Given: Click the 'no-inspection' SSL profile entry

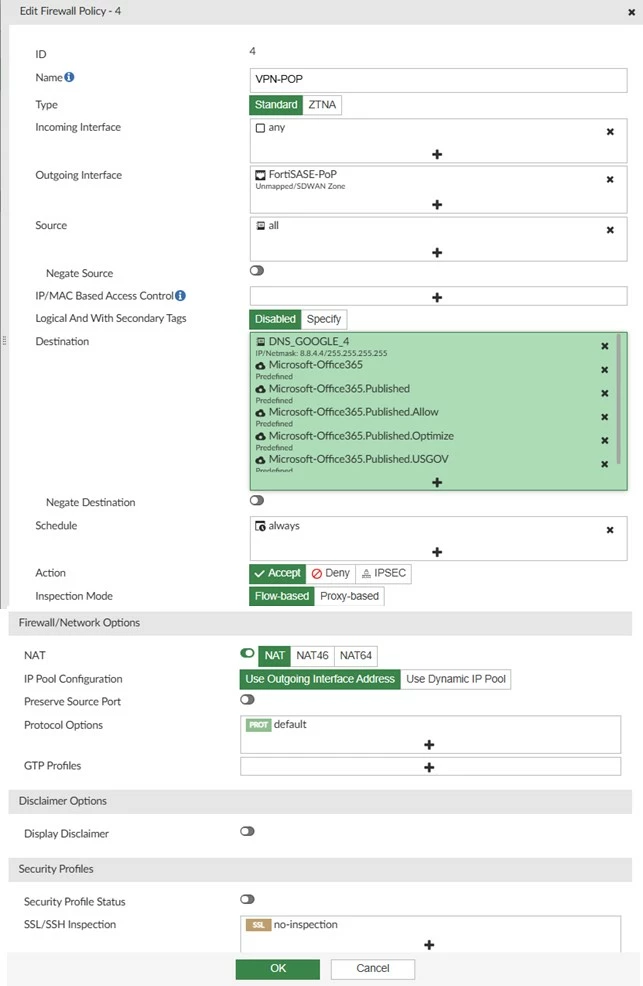Looking at the screenshot, I should 292,924.
